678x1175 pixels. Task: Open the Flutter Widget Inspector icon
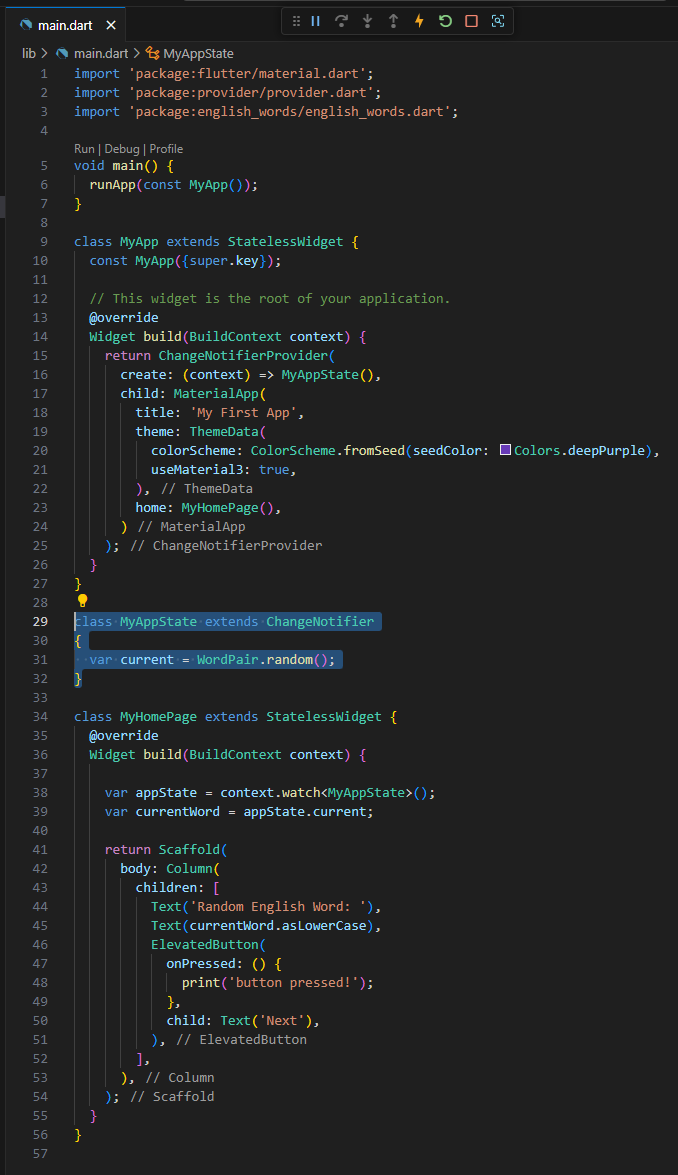(497, 21)
